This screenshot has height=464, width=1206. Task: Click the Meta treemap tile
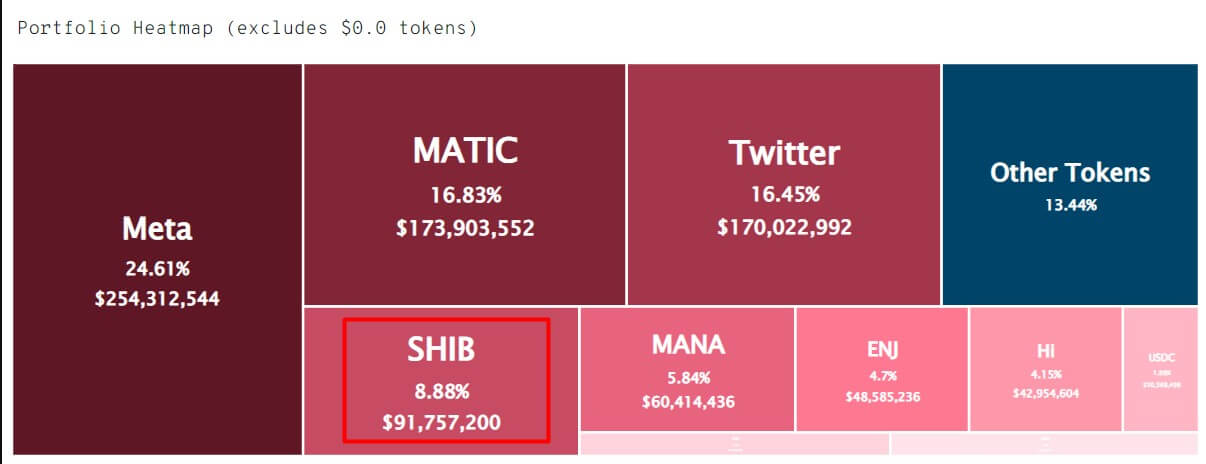click(157, 258)
